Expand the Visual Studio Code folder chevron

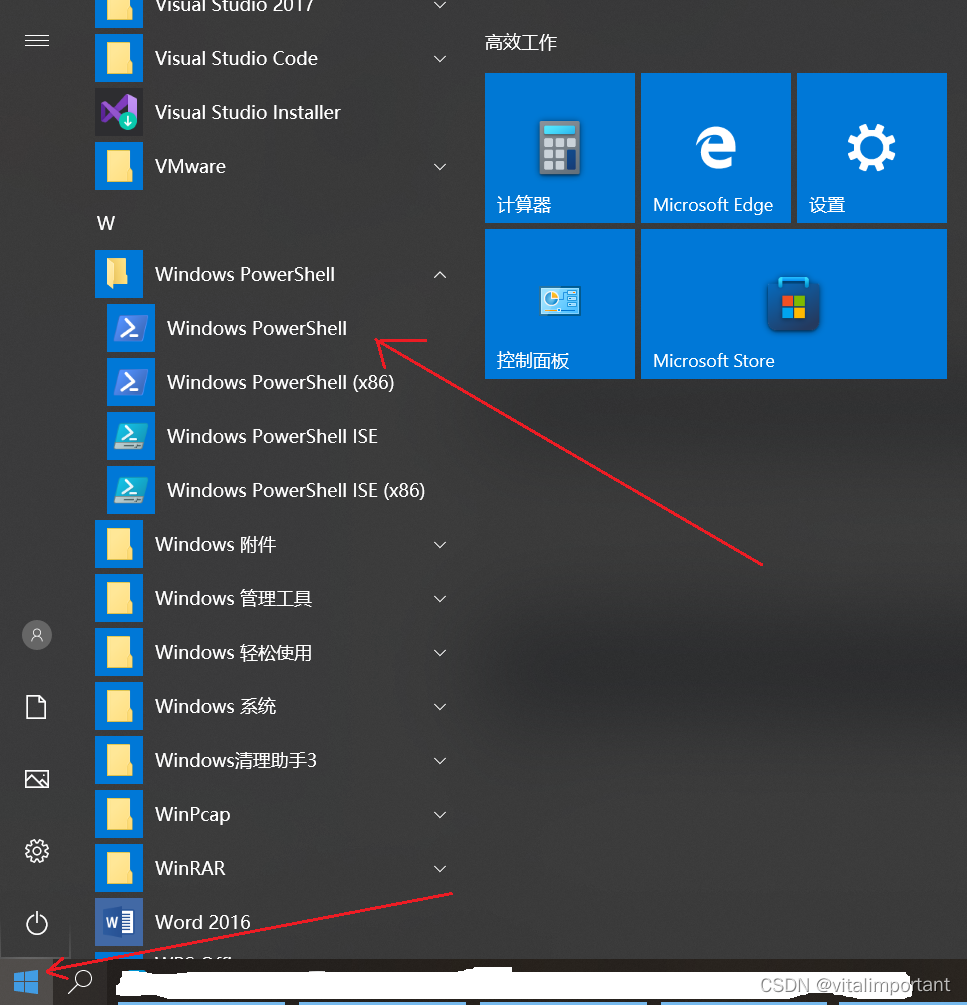440,59
